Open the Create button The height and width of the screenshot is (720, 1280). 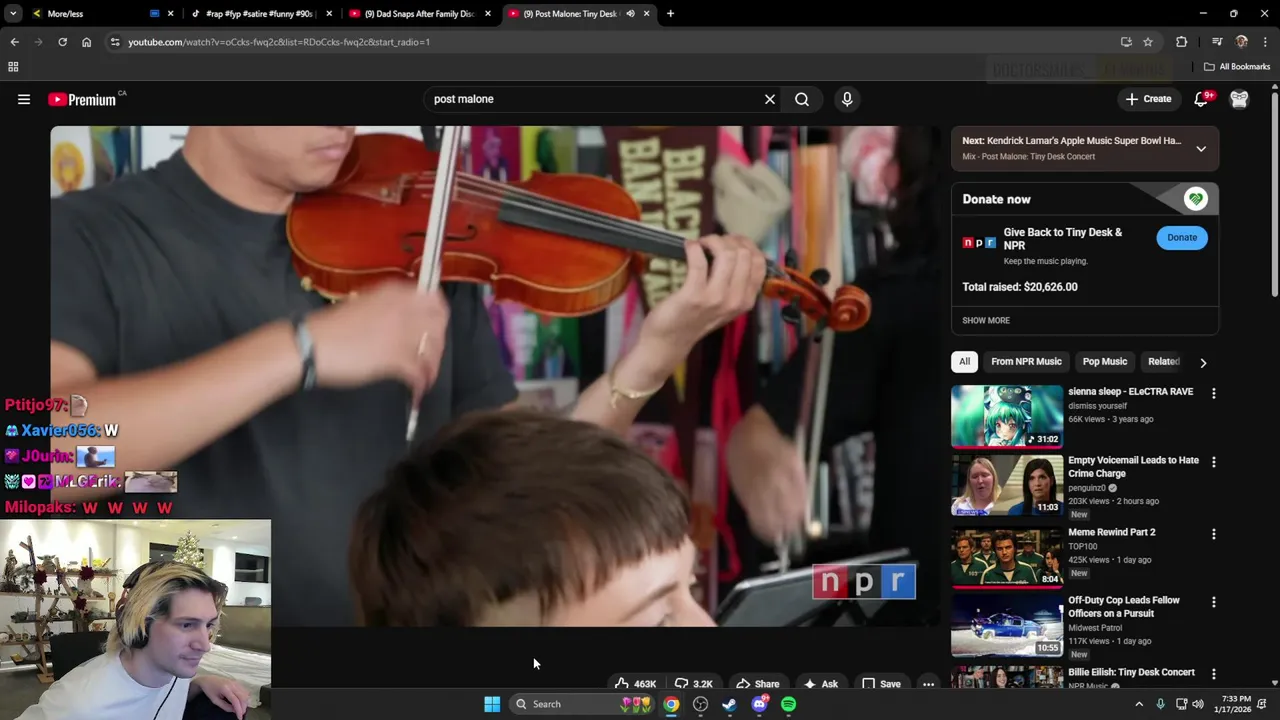pos(1148,99)
